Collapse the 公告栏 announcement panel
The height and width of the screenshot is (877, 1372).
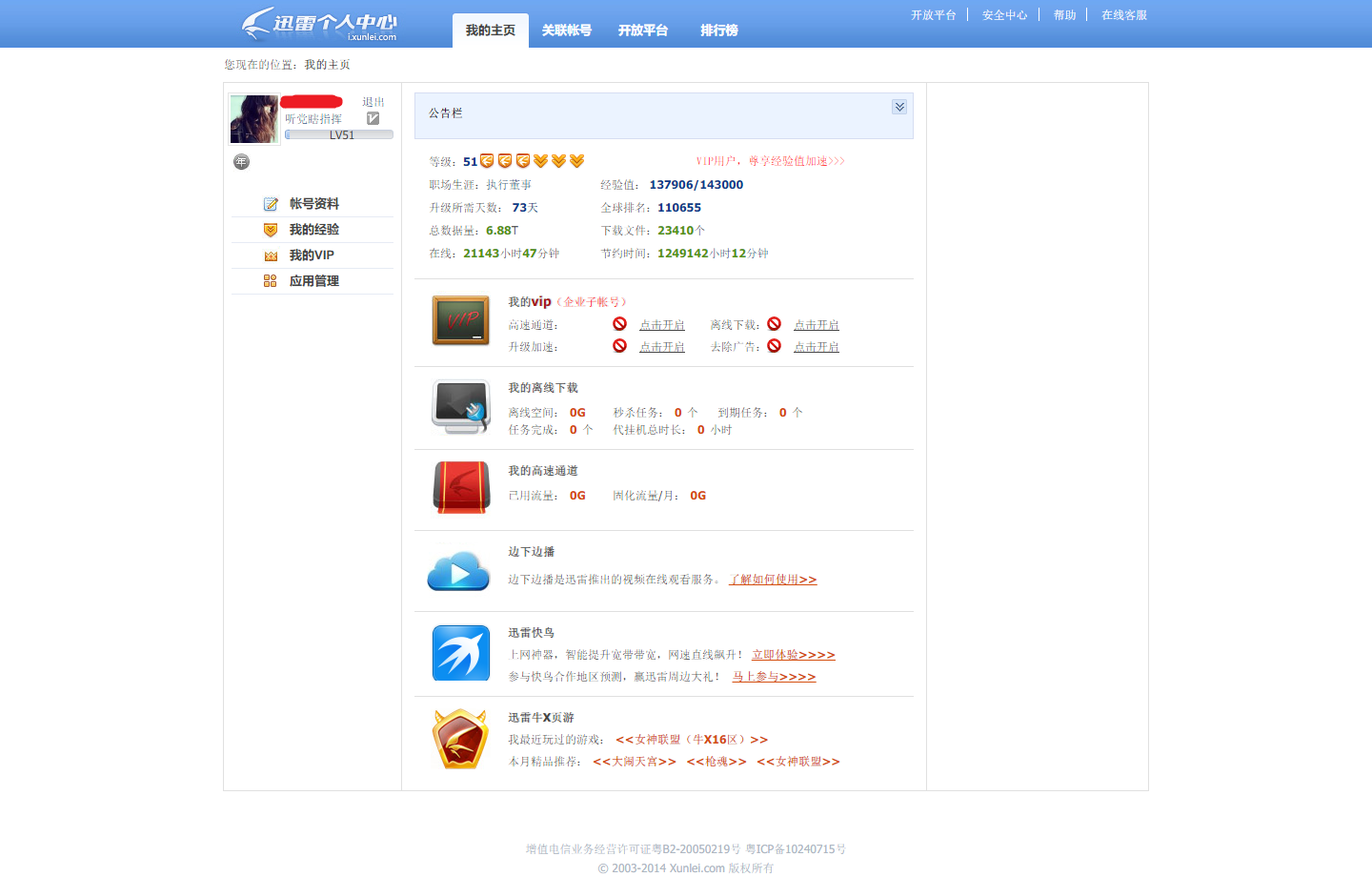(x=899, y=107)
